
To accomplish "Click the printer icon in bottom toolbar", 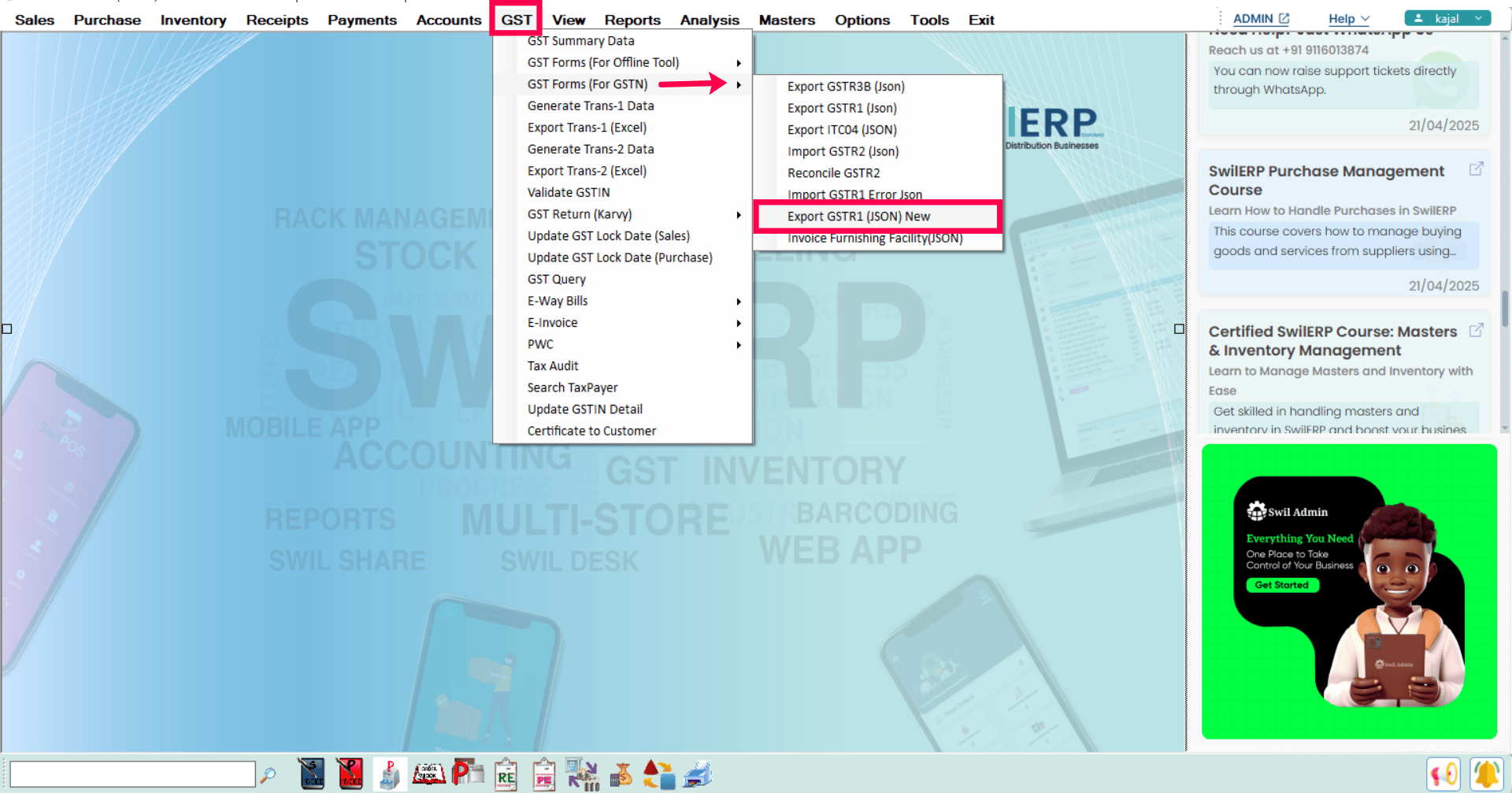I will tap(698, 775).
